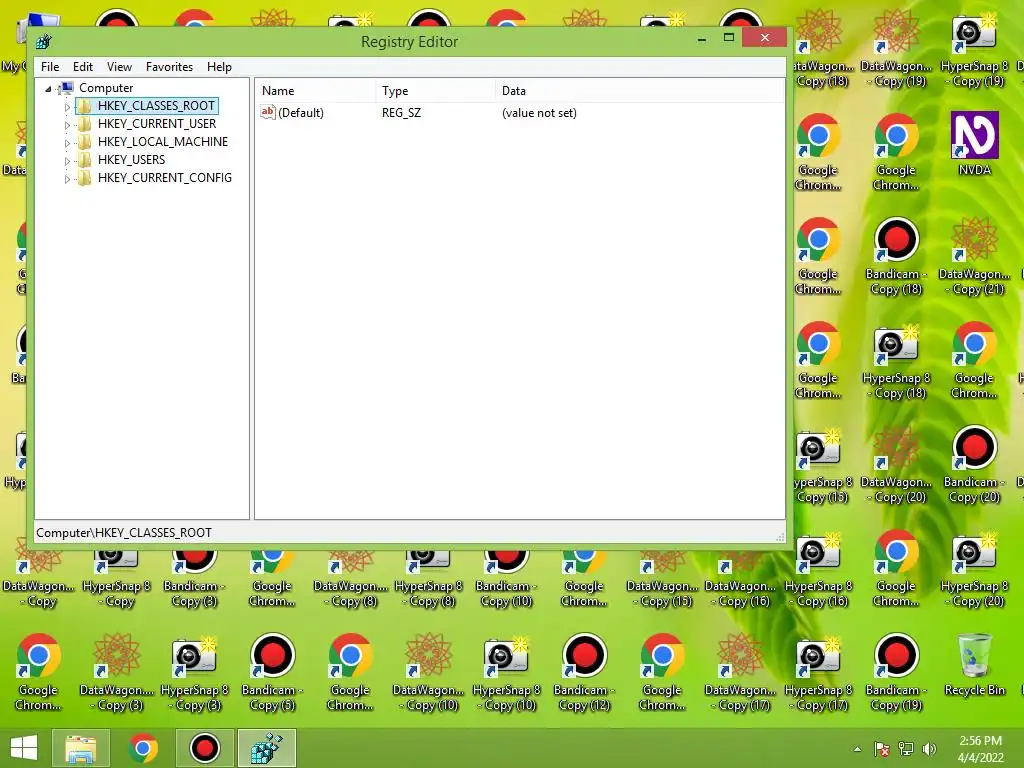1024x768 pixels.
Task: Open File Explorer from the taskbar
Action: click(x=81, y=748)
